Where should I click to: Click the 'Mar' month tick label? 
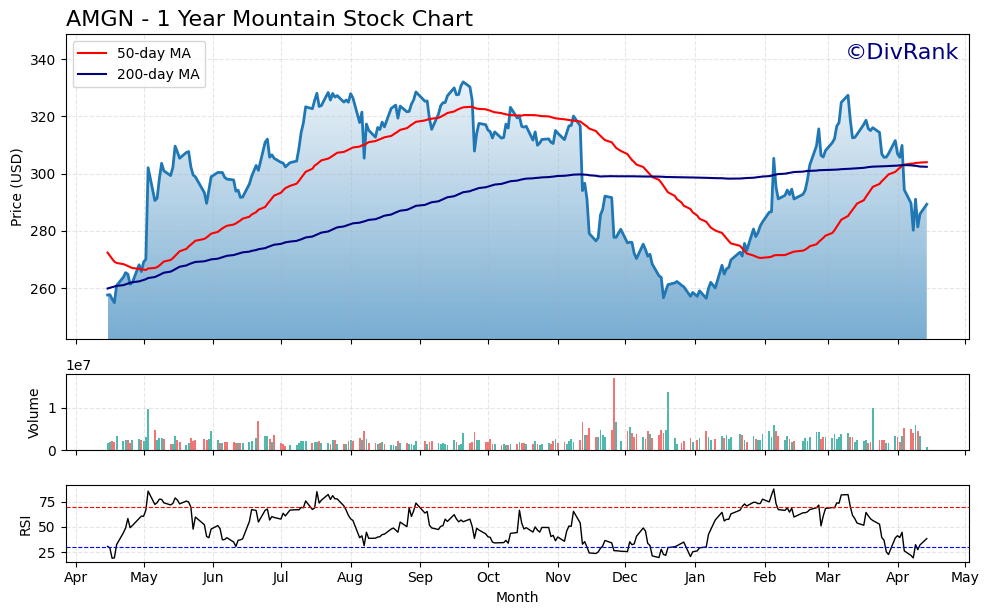828,577
